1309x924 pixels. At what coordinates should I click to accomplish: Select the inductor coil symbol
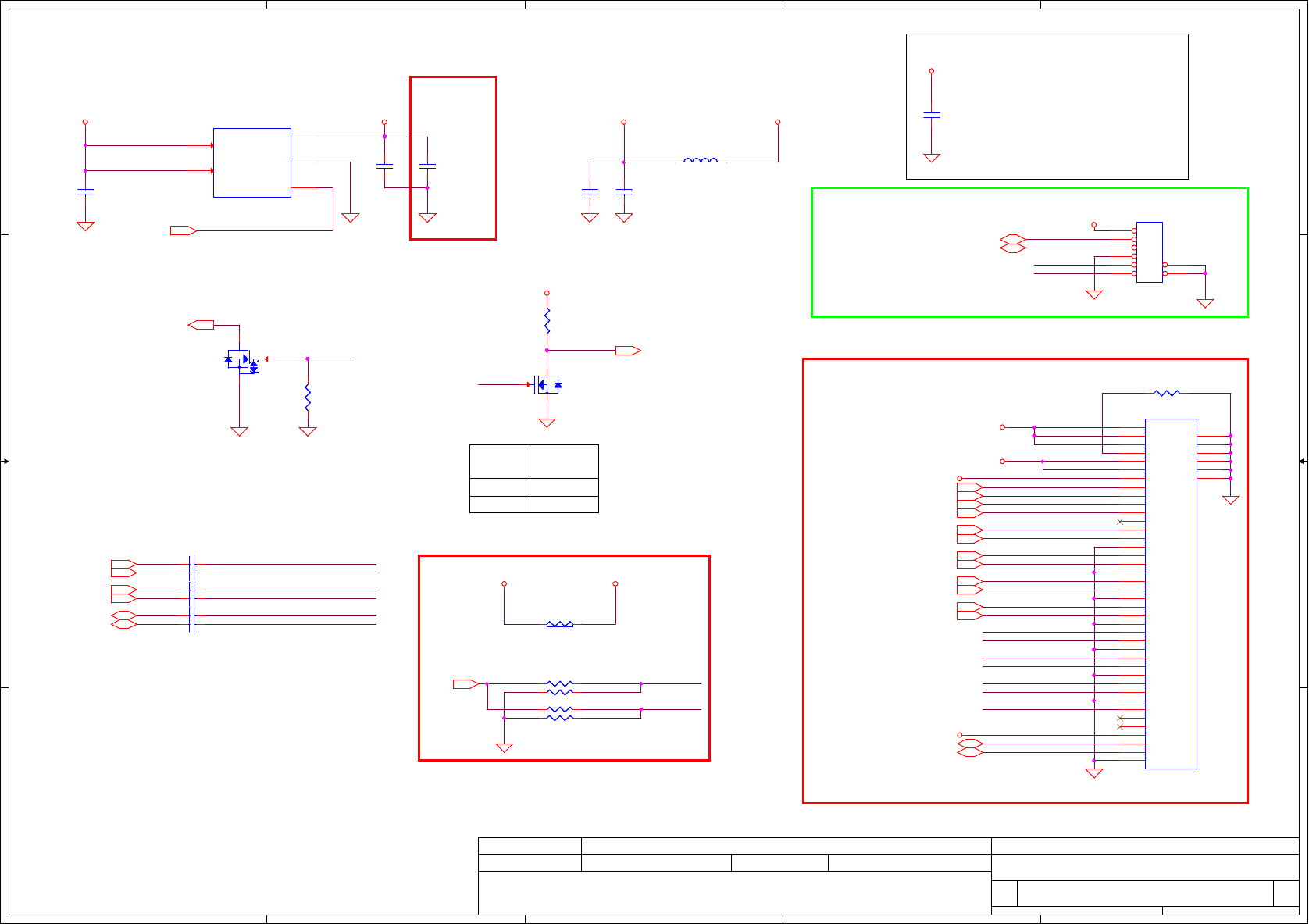(701, 160)
